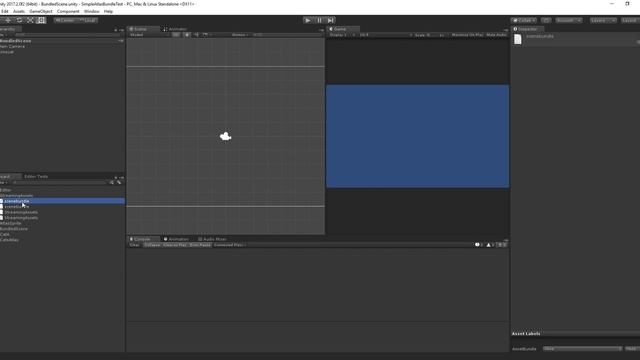Switch to the Game tab

[343, 29]
